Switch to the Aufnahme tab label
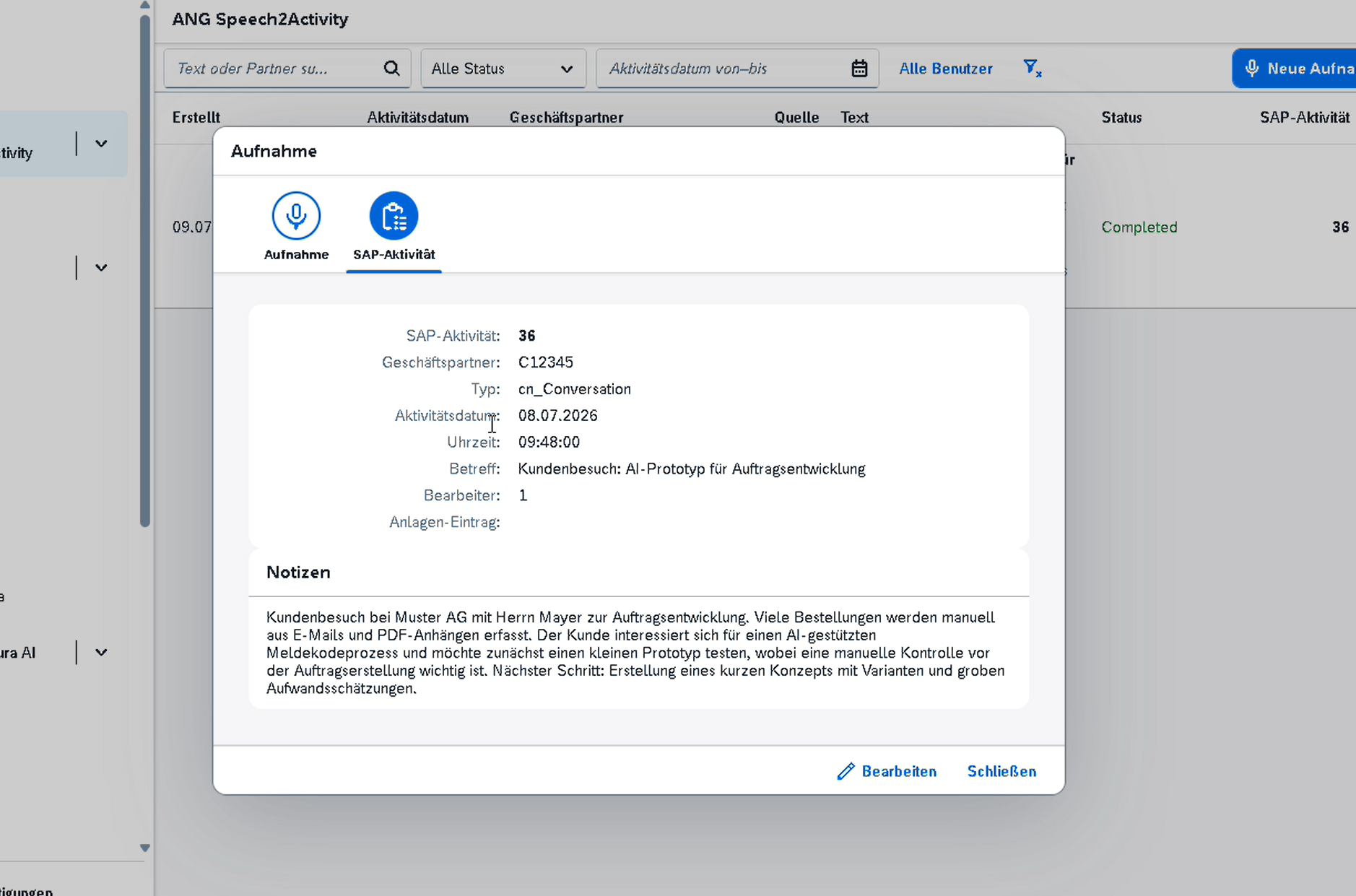 (296, 254)
